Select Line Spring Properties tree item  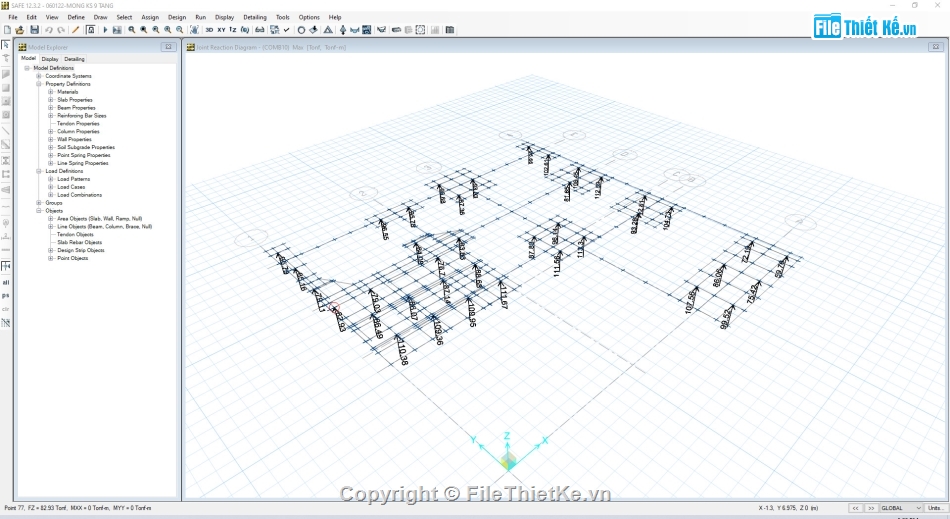[82, 163]
